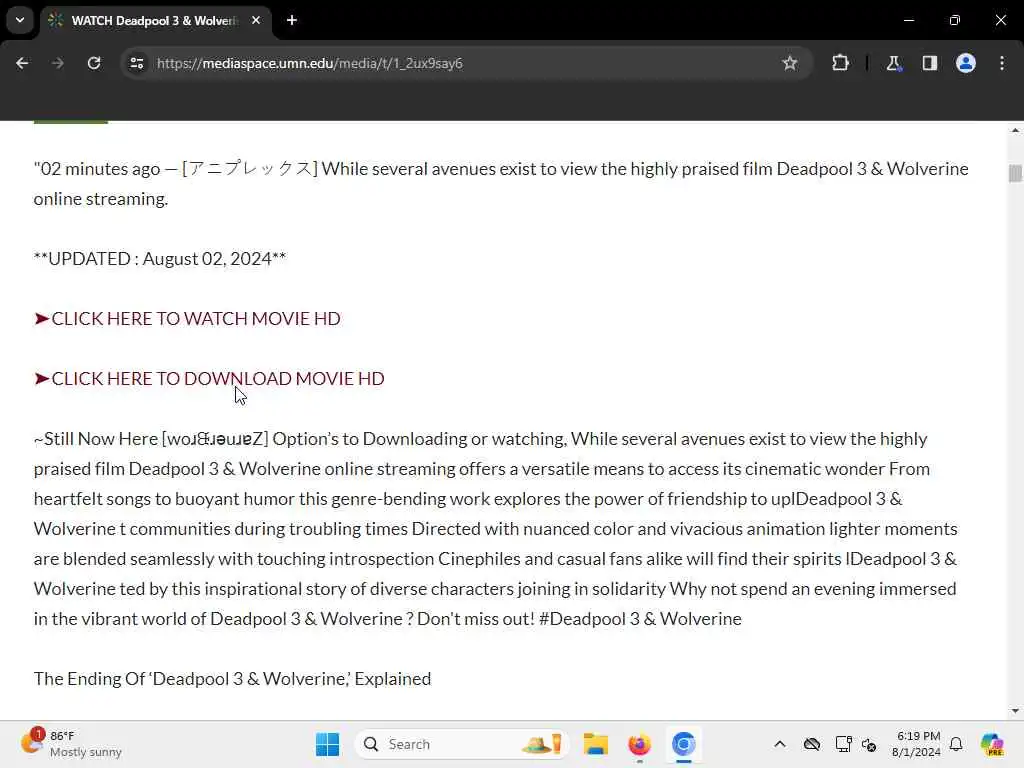Open the tab search dropdown arrow
Image resolution: width=1024 pixels, height=768 pixels.
(x=20, y=20)
